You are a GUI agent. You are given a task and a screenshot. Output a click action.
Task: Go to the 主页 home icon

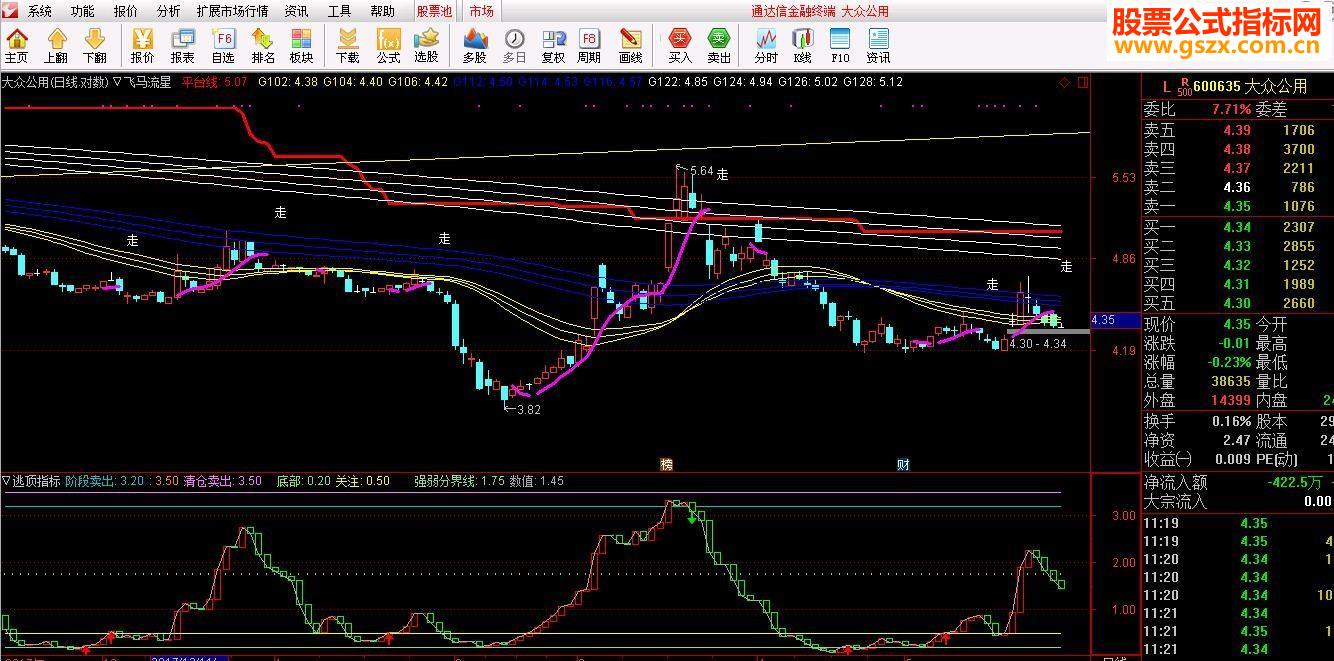[x=17, y=46]
